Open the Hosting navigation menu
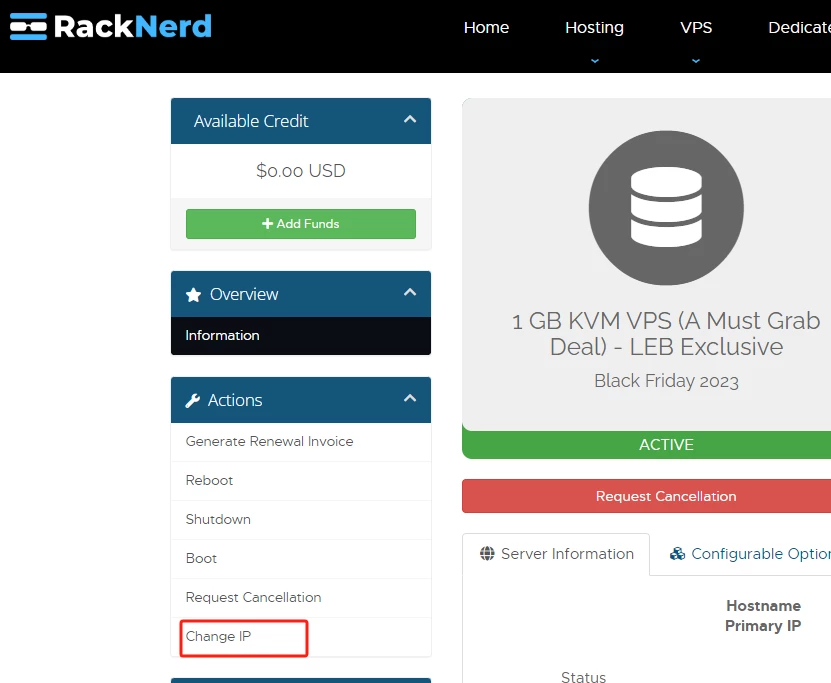The height and width of the screenshot is (683, 831). point(594,28)
